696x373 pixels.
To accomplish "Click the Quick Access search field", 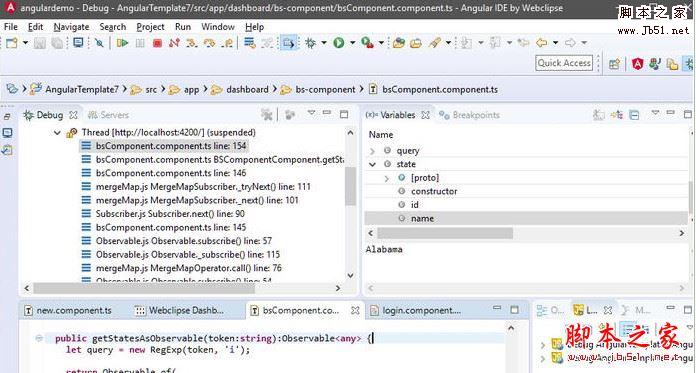I will [564, 63].
